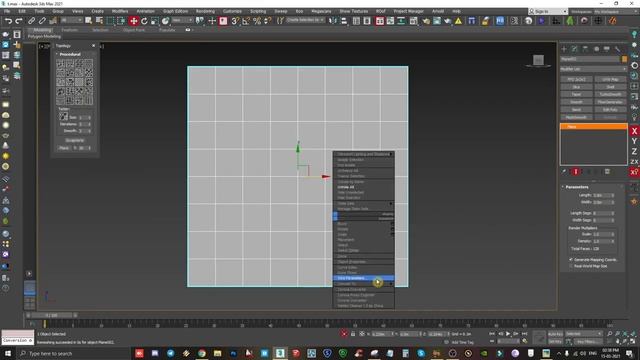Click the Key Filters button
The image size is (640, 360).
[588, 341]
